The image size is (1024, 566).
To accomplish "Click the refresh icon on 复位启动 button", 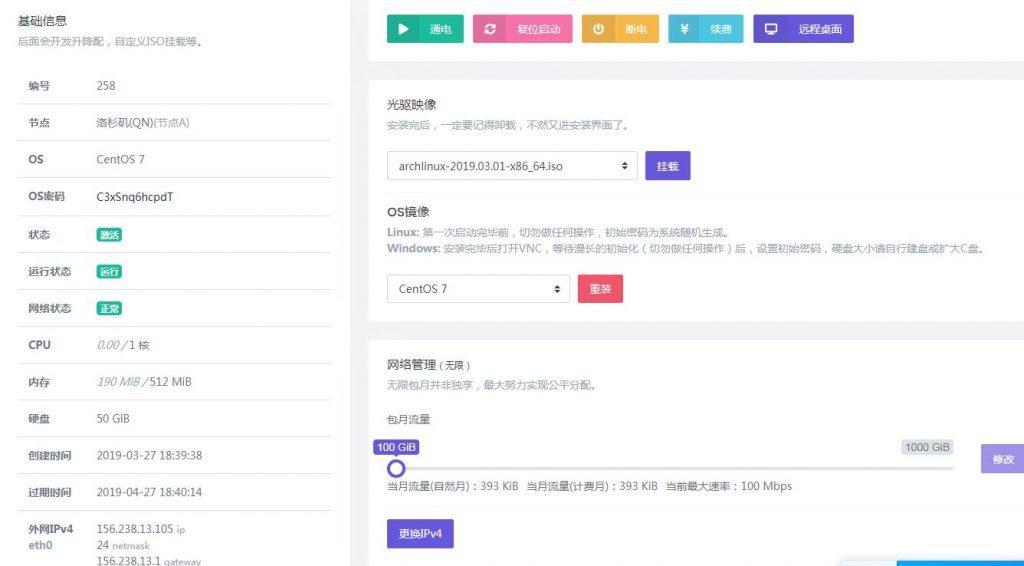I will [x=490, y=29].
